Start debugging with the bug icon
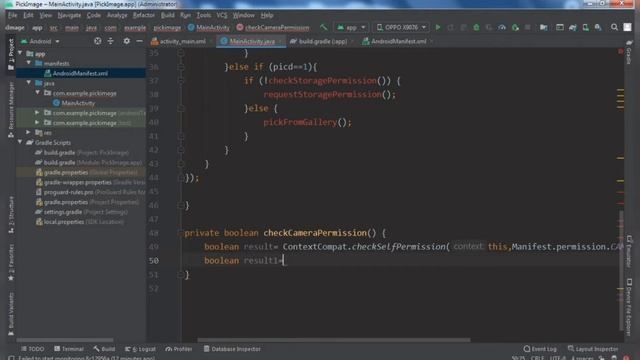The image size is (640, 360). (476, 27)
